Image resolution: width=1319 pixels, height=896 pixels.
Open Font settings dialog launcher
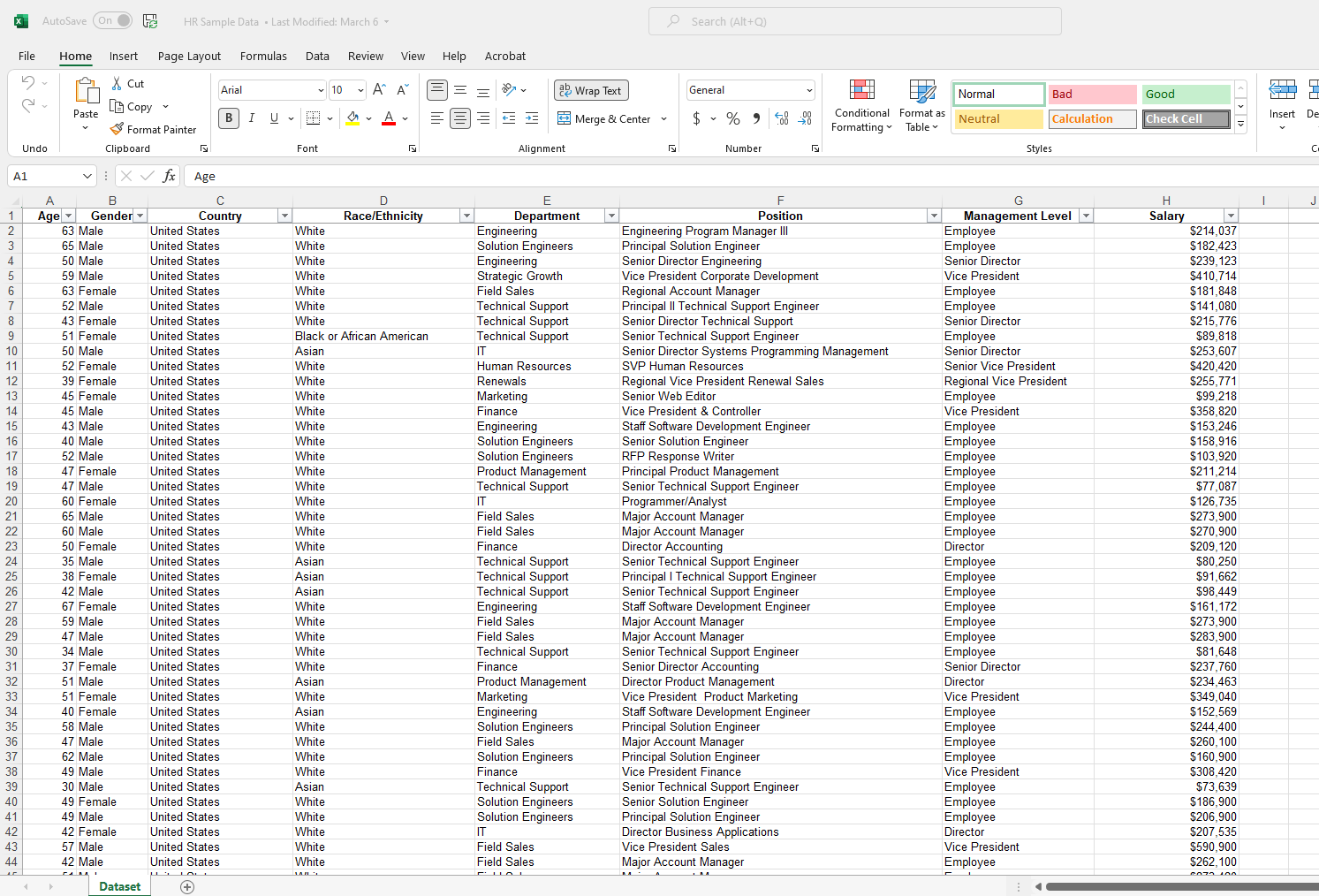(413, 148)
